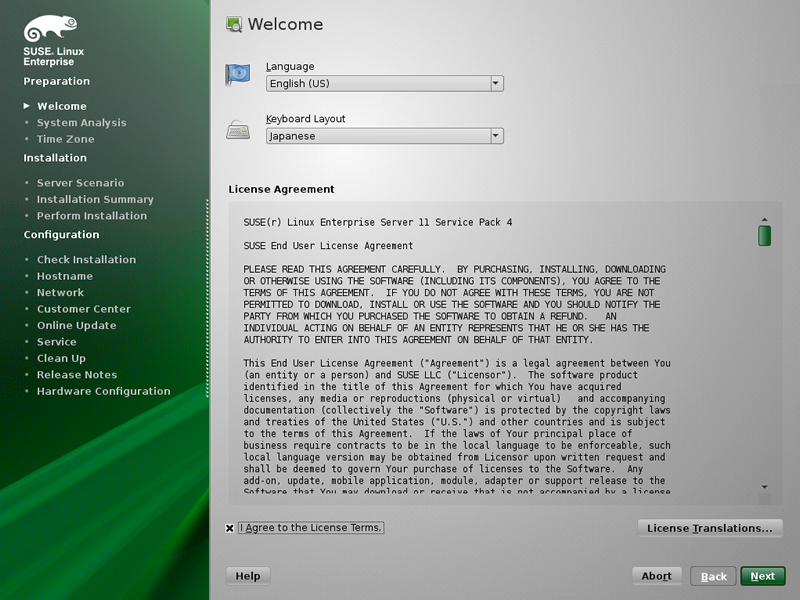Select Clean Up step in sidebar

click(61, 358)
